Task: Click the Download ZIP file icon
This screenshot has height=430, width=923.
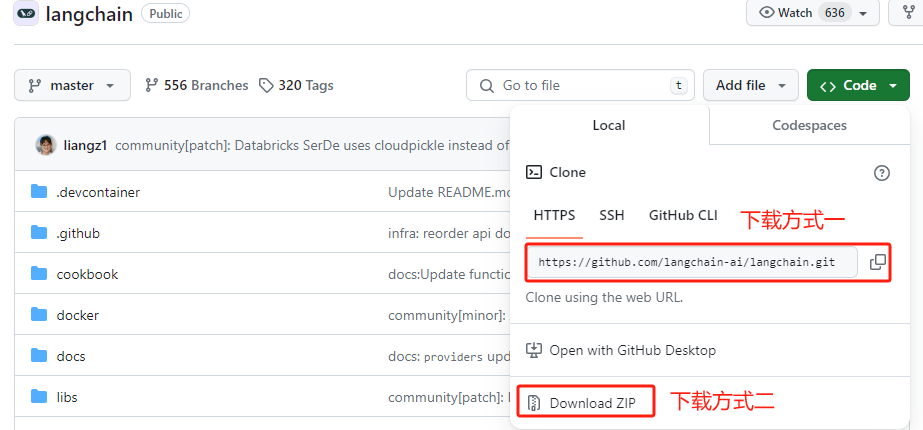Action: click(534, 403)
